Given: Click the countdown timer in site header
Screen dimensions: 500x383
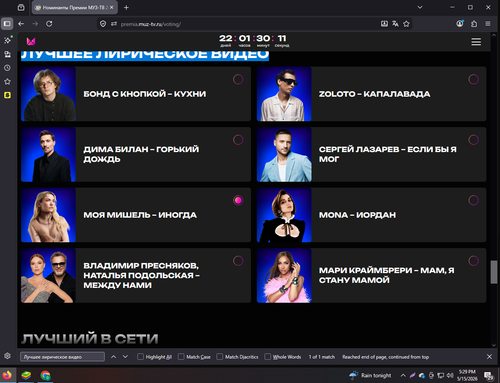Looking at the screenshot, I should pos(254,41).
